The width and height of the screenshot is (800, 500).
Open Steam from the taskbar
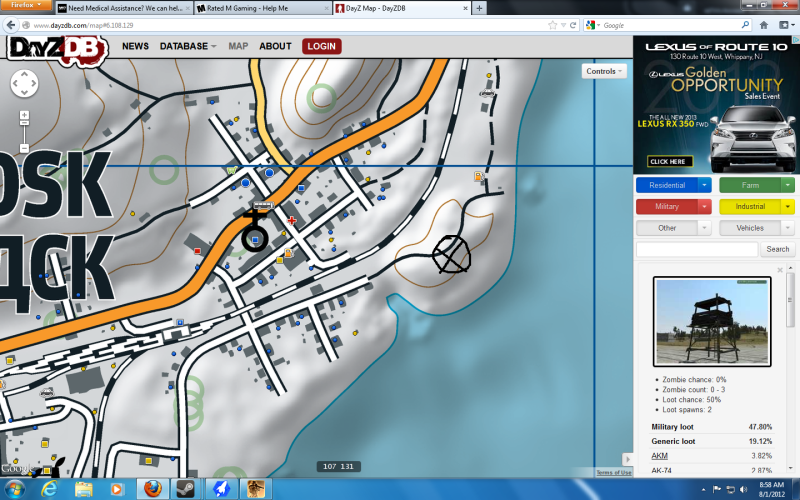point(185,489)
